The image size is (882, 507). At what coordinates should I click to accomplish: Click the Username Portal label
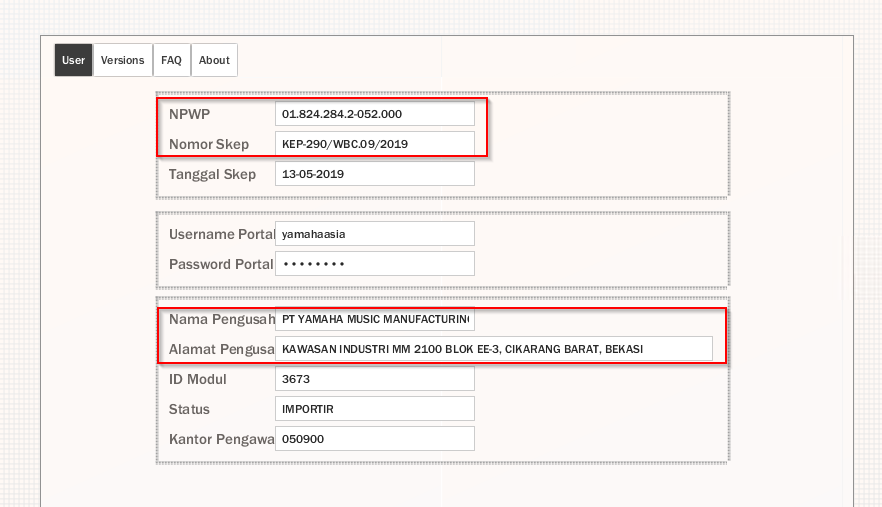(x=220, y=234)
